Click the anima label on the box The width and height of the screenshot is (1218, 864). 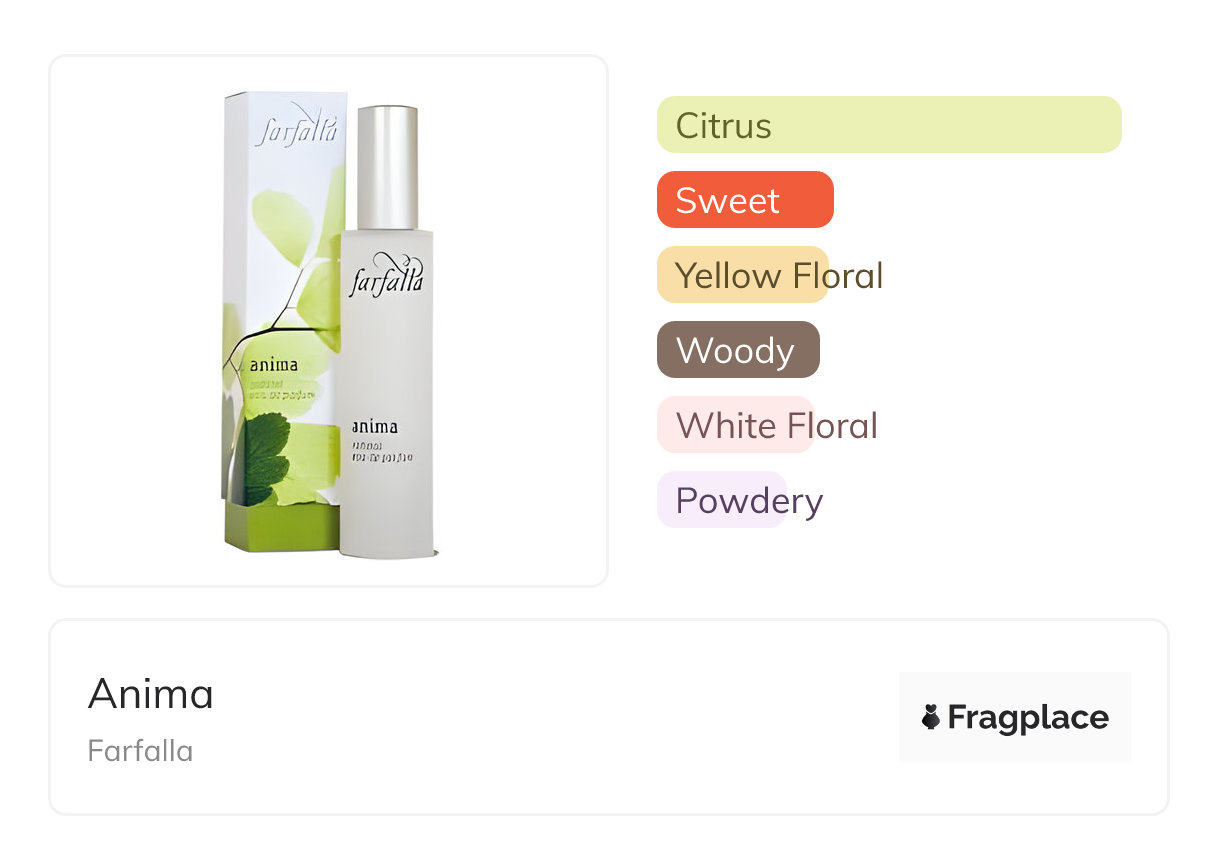coord(273,365)
